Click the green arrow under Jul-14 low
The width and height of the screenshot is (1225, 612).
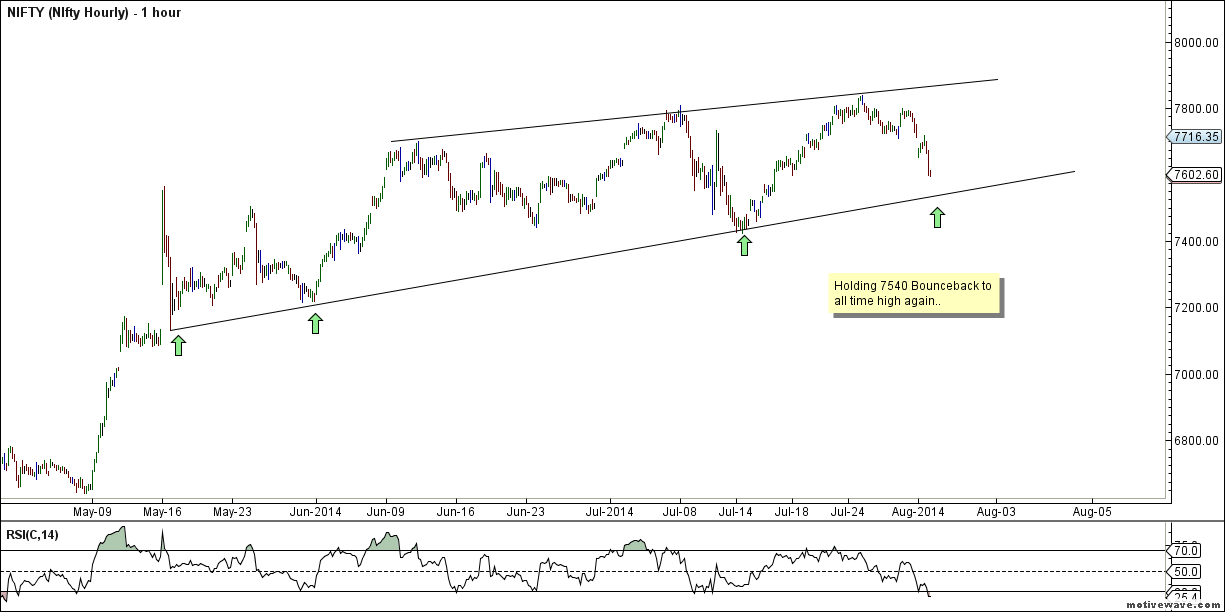(x=744, y=245)
